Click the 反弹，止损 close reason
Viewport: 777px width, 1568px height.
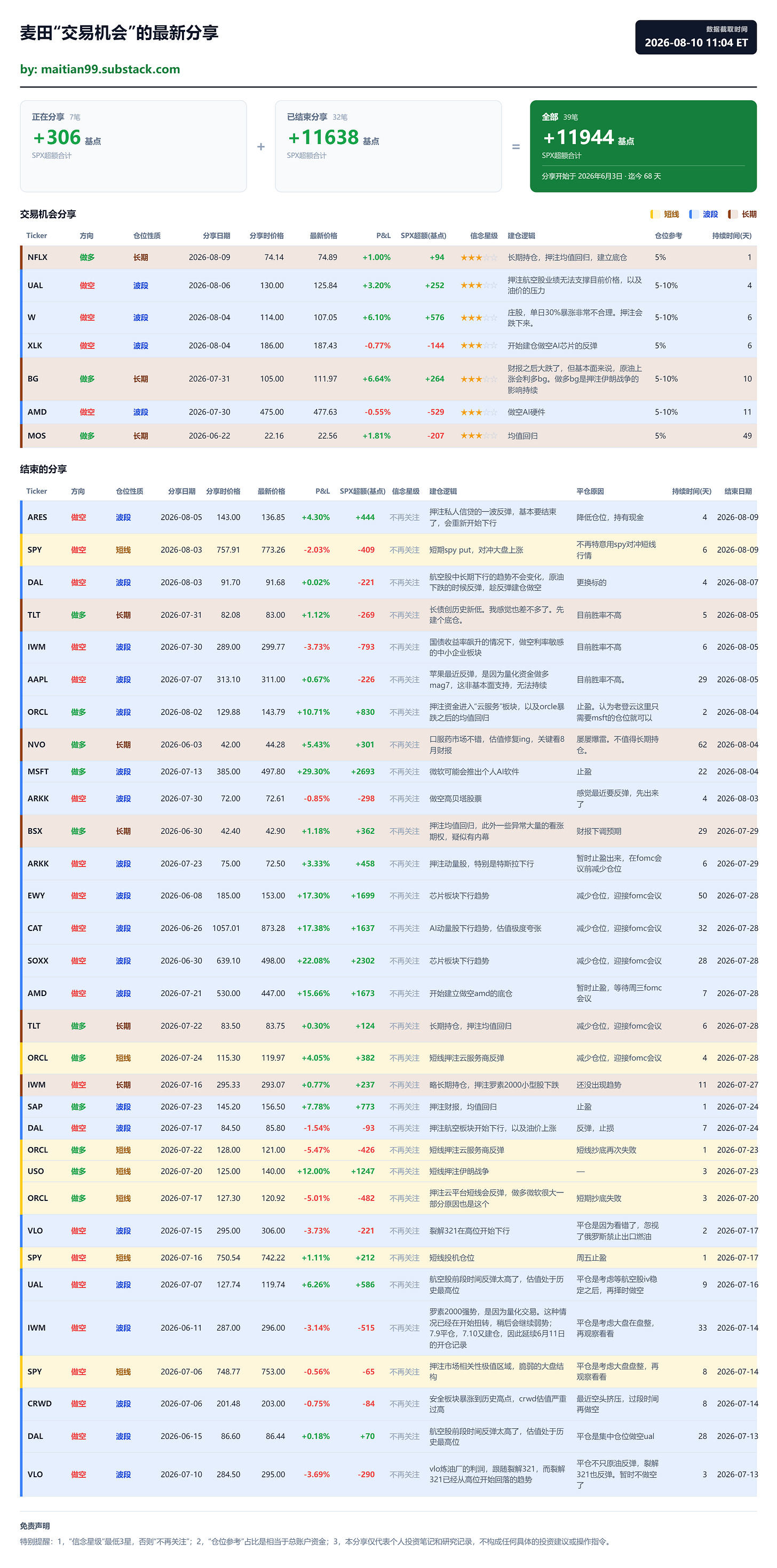pos(596,1128)
